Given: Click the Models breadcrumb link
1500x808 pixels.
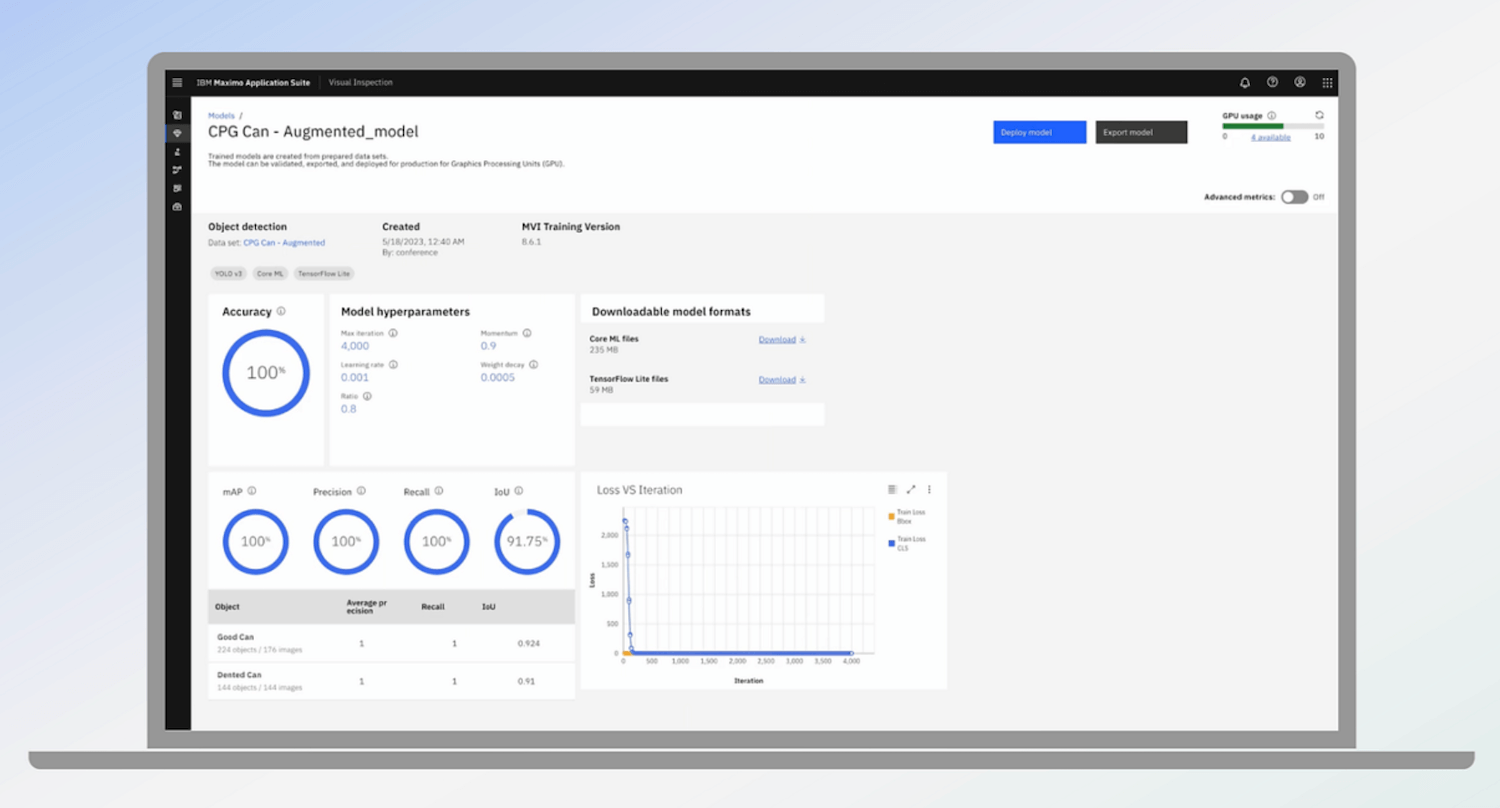Looking at the screenshot, I should click(x=221, y=115).
